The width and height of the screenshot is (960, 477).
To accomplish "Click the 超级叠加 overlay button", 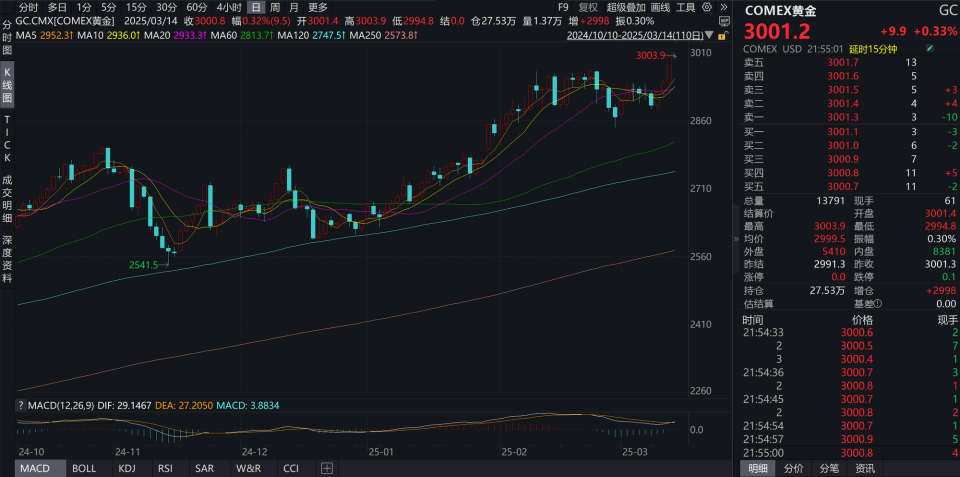I will 626,7.
